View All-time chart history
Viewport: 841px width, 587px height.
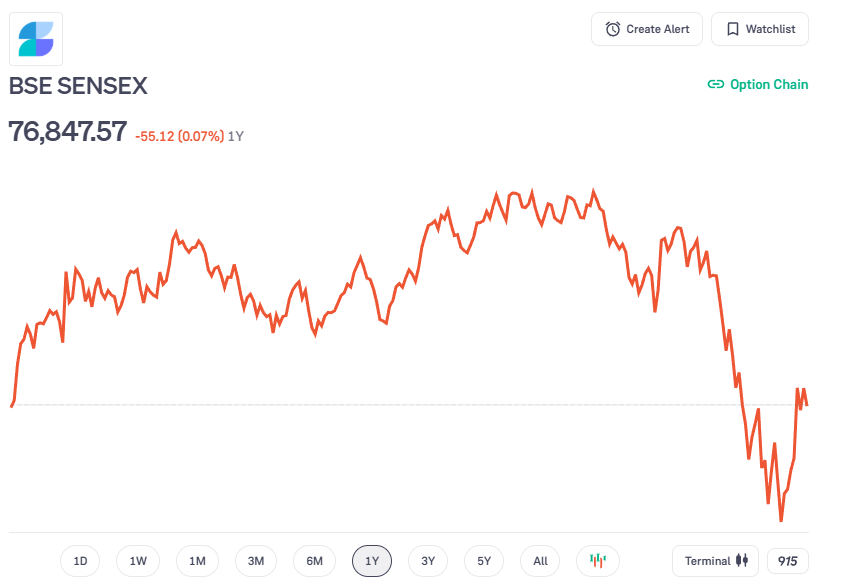[x=540, y=561]
